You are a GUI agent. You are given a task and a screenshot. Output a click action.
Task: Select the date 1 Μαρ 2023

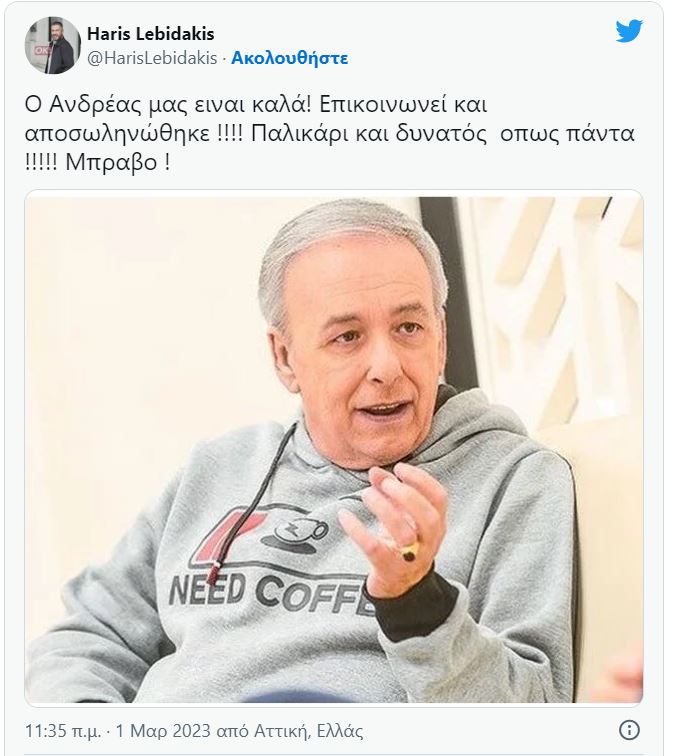pos(163,730)
